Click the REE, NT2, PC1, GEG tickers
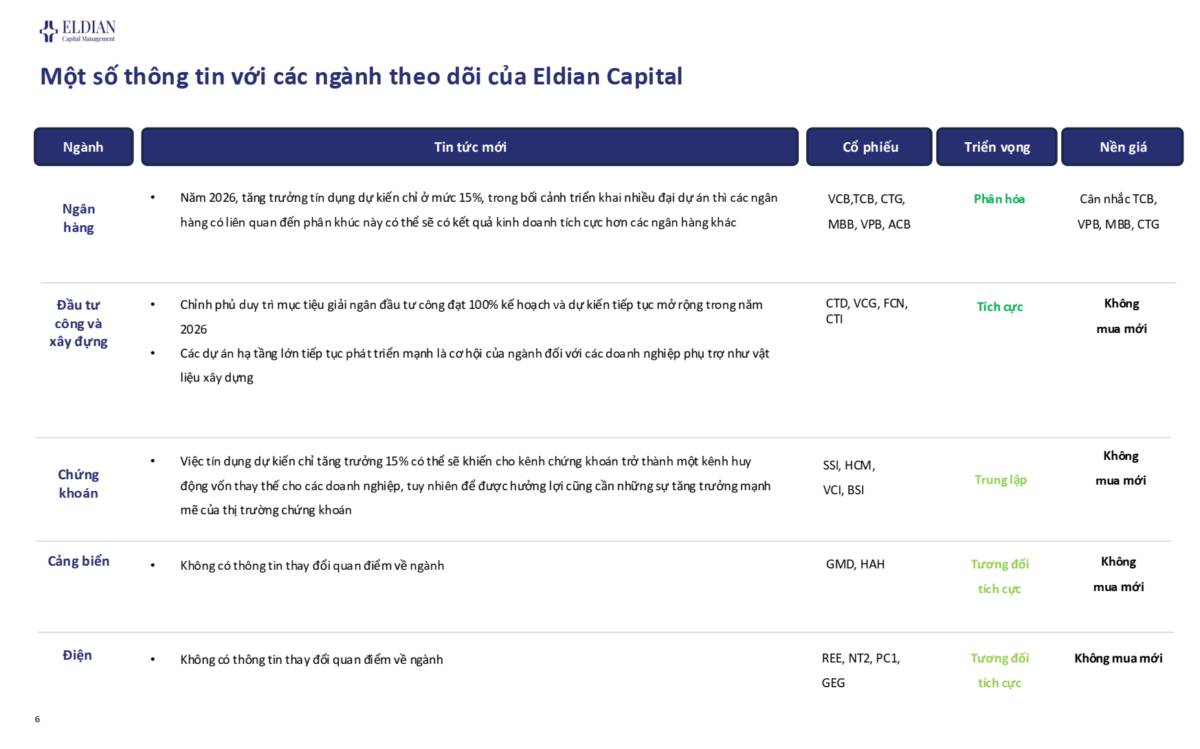 pyautogui.click(x=861, y=670)
